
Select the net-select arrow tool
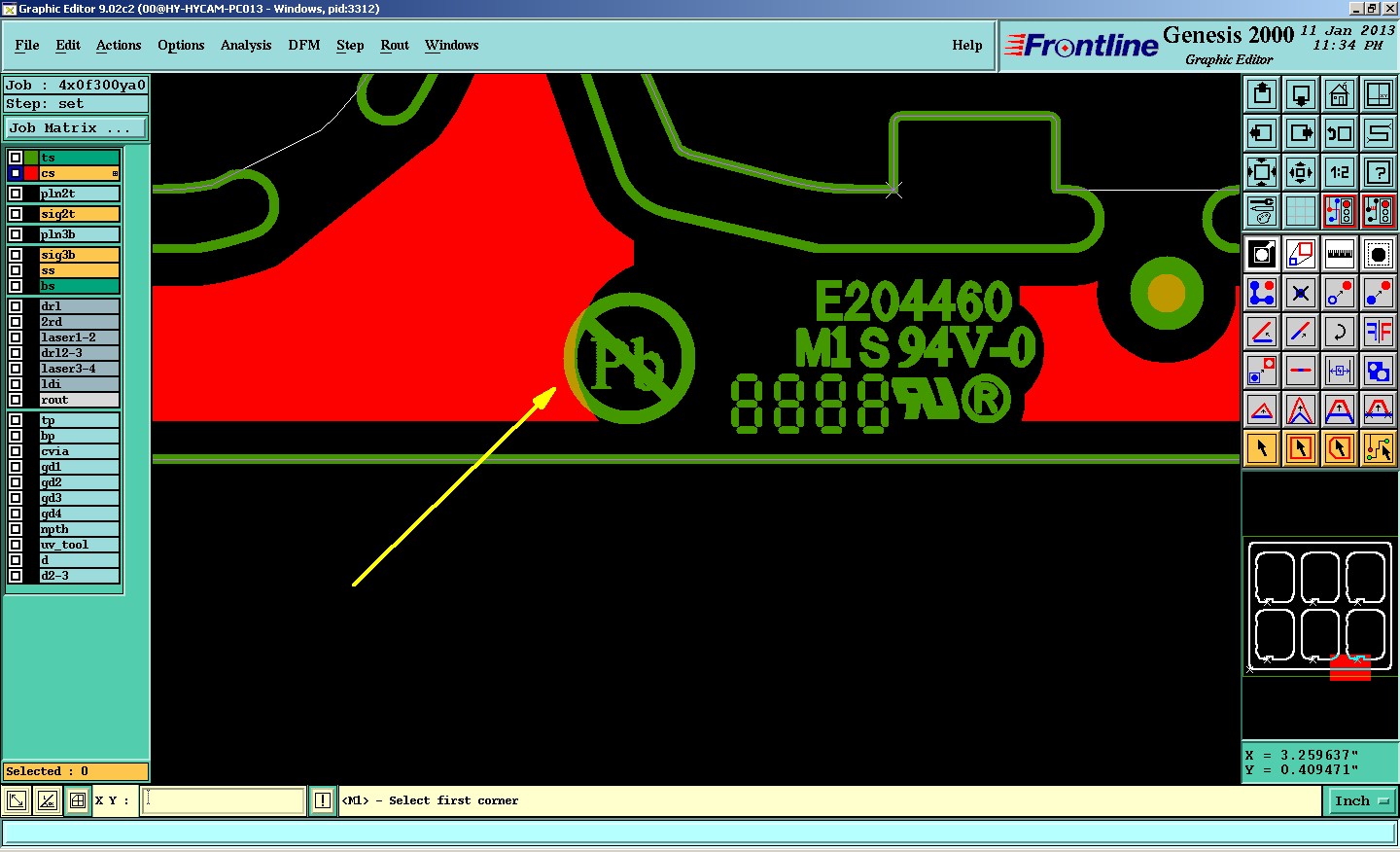1379,448
